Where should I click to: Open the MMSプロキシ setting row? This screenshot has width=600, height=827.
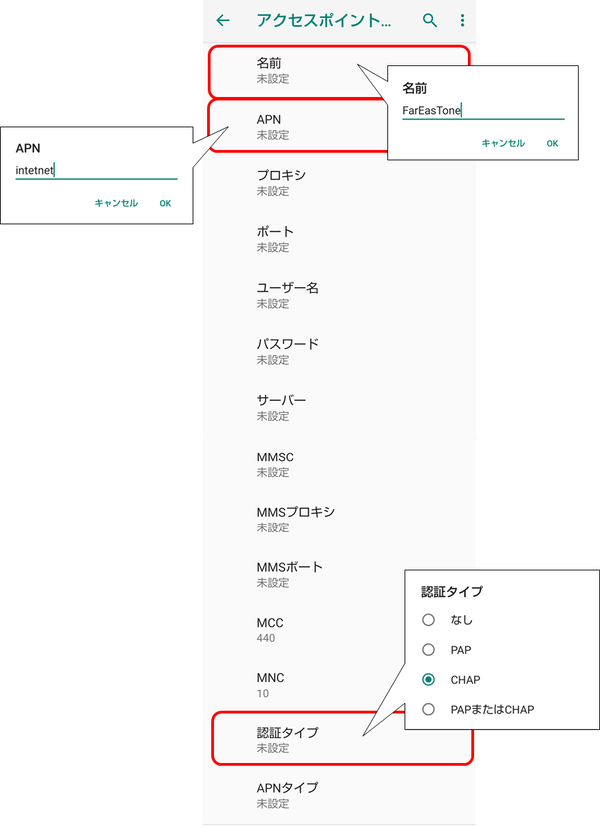pyautogui.click(x=339, y=519)
